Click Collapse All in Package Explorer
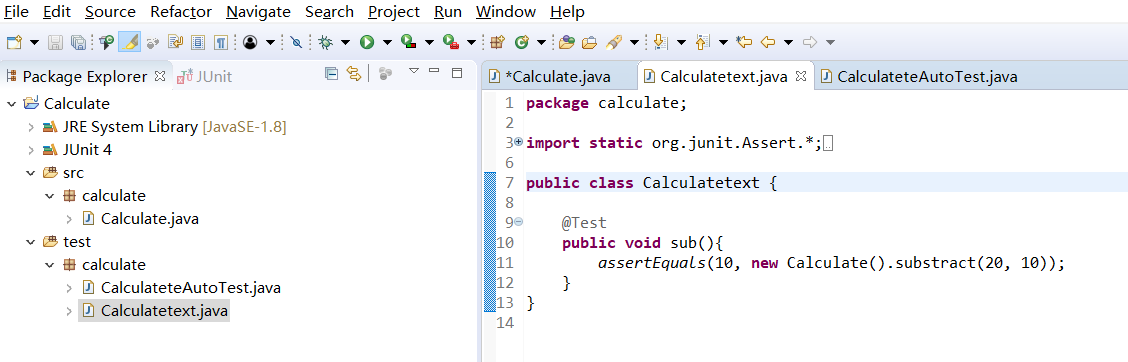 pyautogui.click(x=332, y=73)
